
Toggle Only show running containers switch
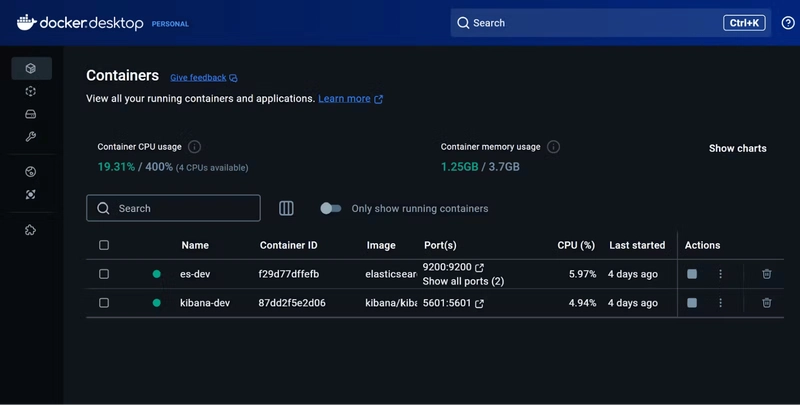331,209
